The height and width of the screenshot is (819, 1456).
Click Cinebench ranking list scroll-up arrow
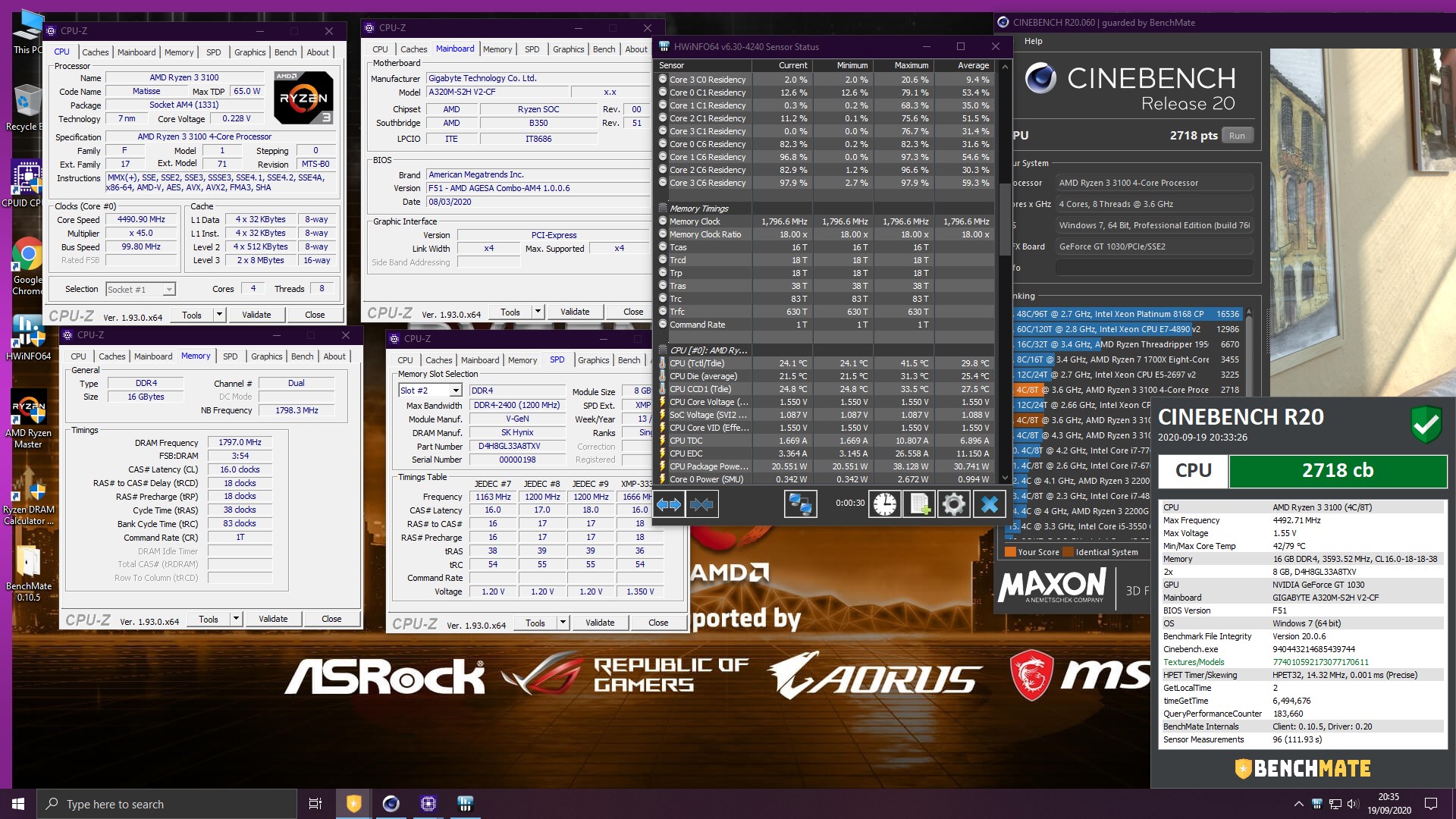(x=1249, y=312)
